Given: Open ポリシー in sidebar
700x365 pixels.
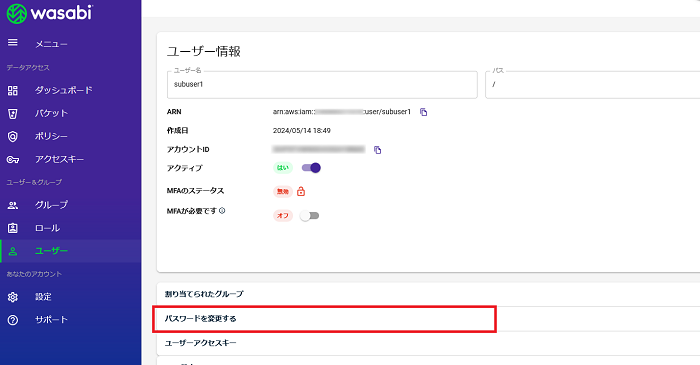Looking at the screenshot, I should (x=71, y=136).
